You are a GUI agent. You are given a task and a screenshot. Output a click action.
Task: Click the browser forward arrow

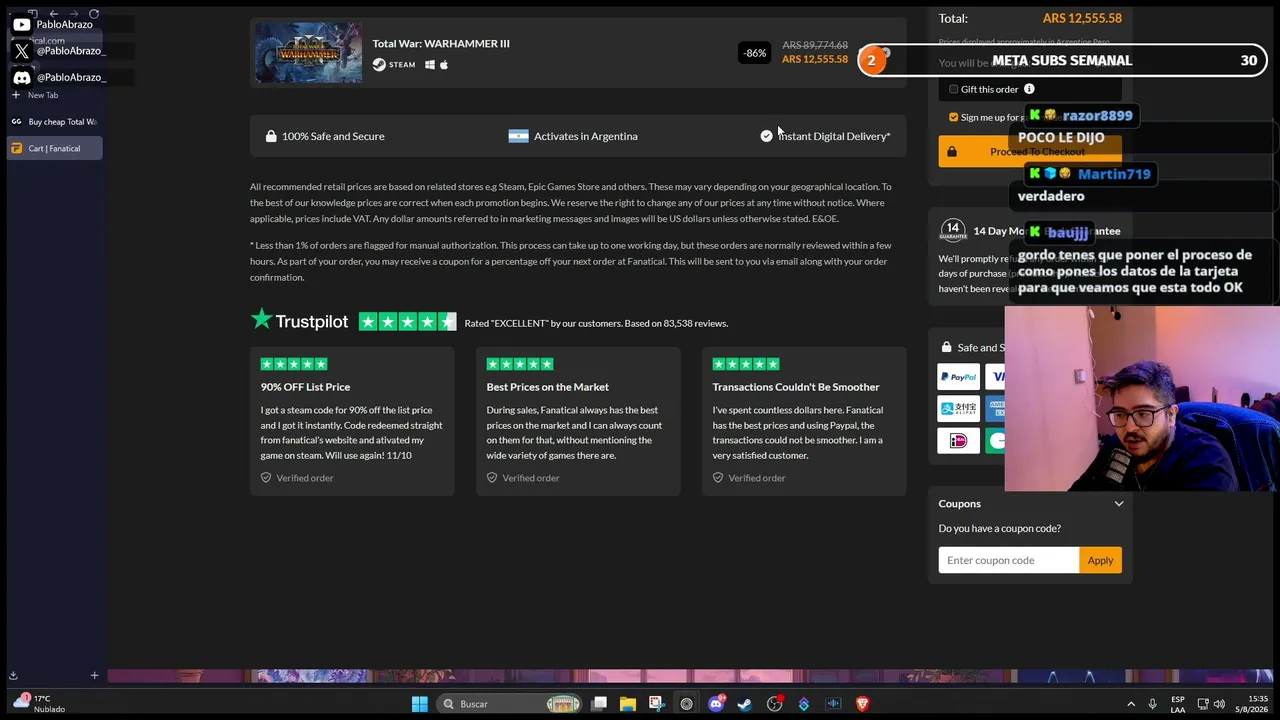[73, 14]
